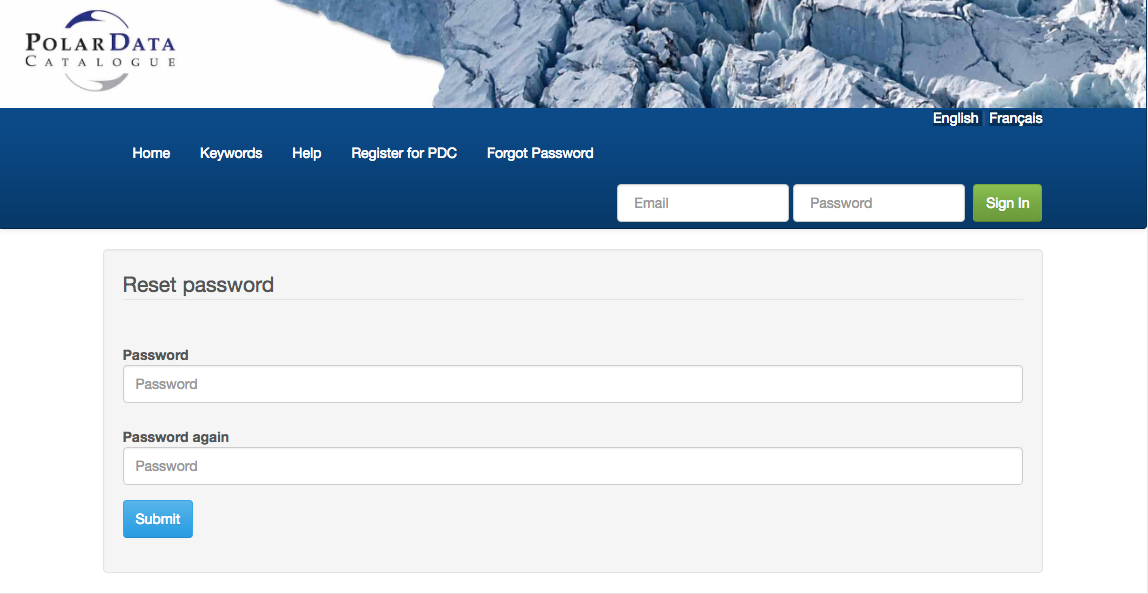Select Register for PDC in navigation

coord(404,153)
